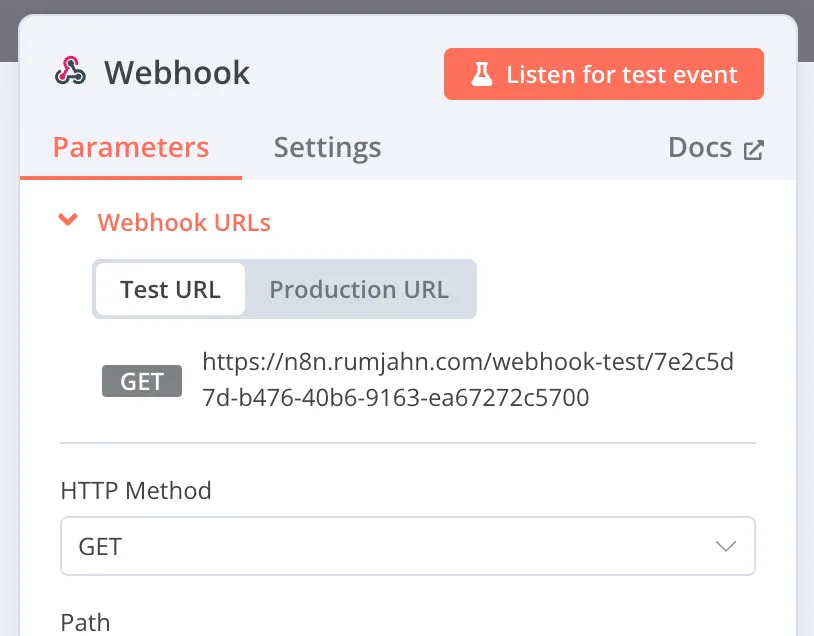
Task: Click the webhook-test URL to copy it
Action: coord(467,380)
